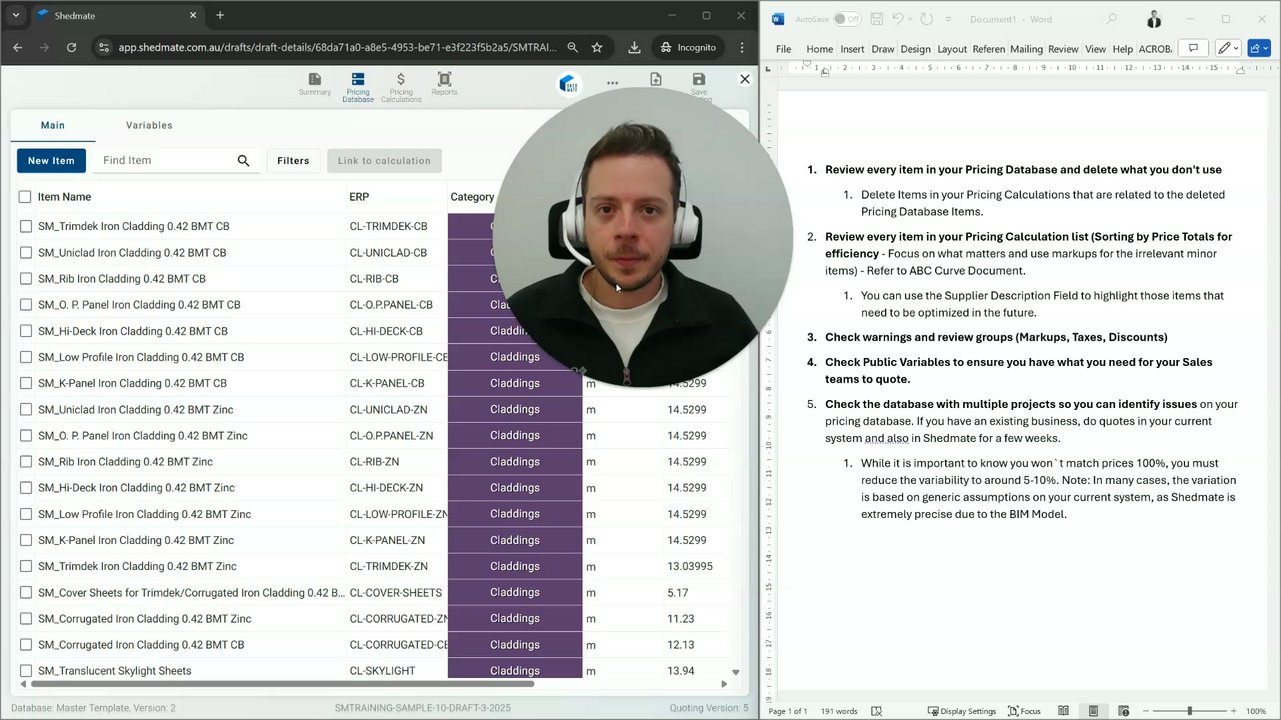Click the zoom in plus on Word status bar
This screenshot has height=720, width=1281.
click(1233, 711)
